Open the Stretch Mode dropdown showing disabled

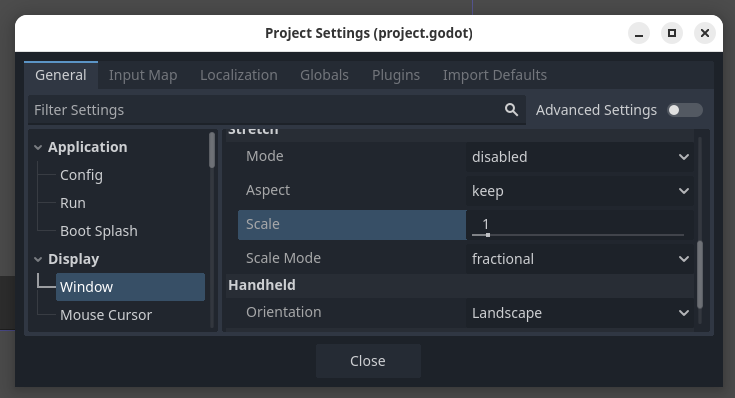[x=580, y=157]
